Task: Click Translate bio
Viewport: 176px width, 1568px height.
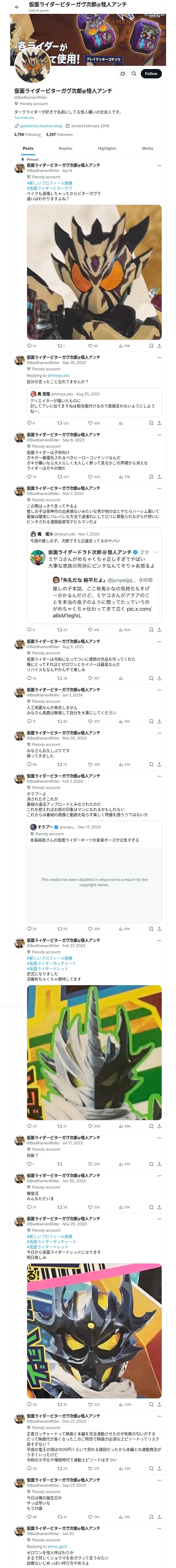Action: [24, 118]
